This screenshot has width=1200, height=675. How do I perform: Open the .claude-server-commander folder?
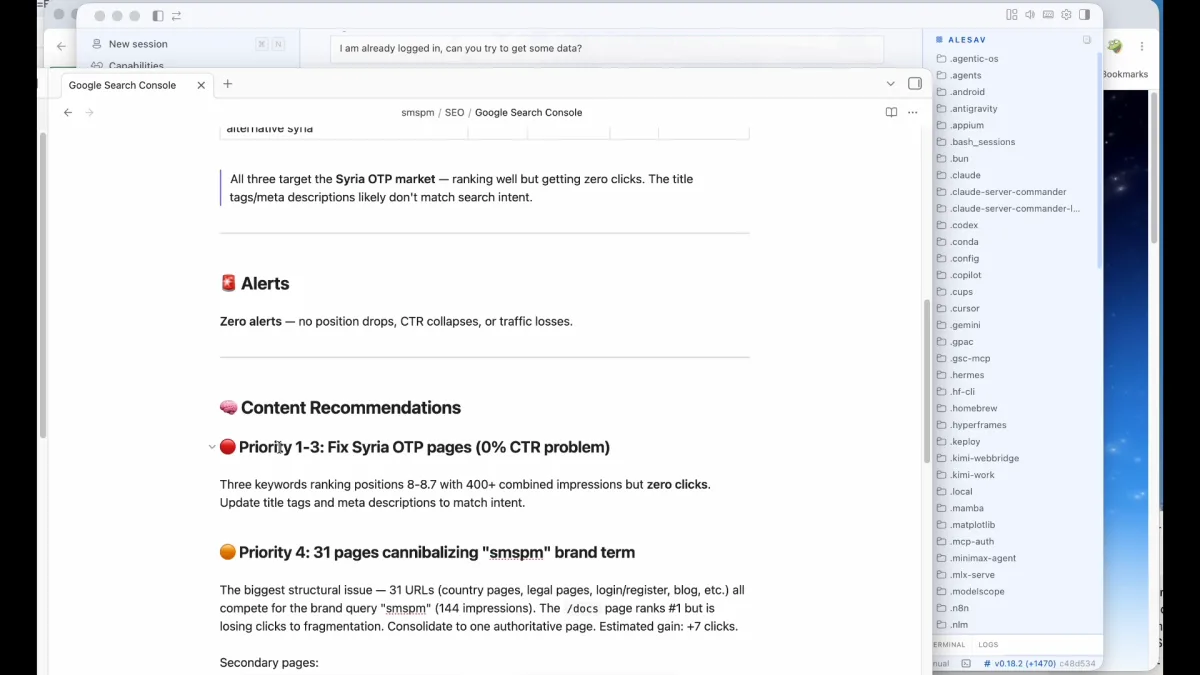click(1007, 192)
